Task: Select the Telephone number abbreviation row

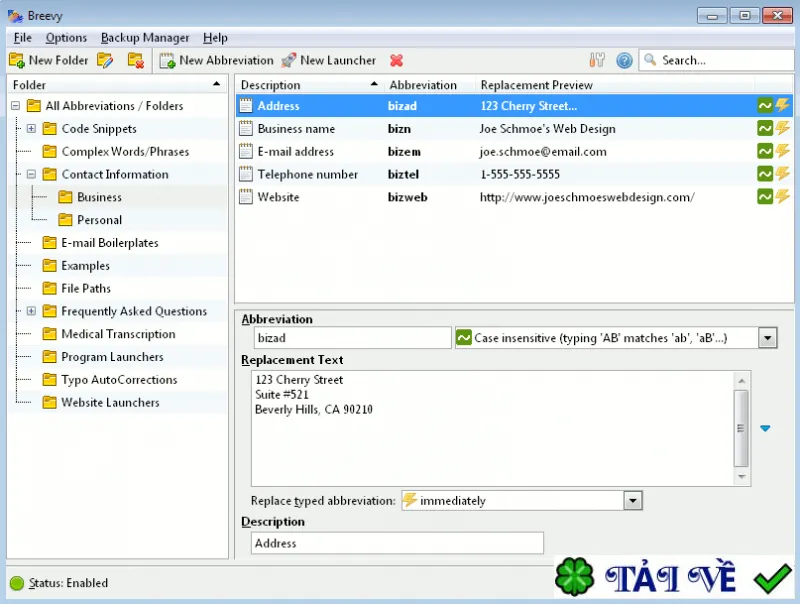Action: coord(514,174)
